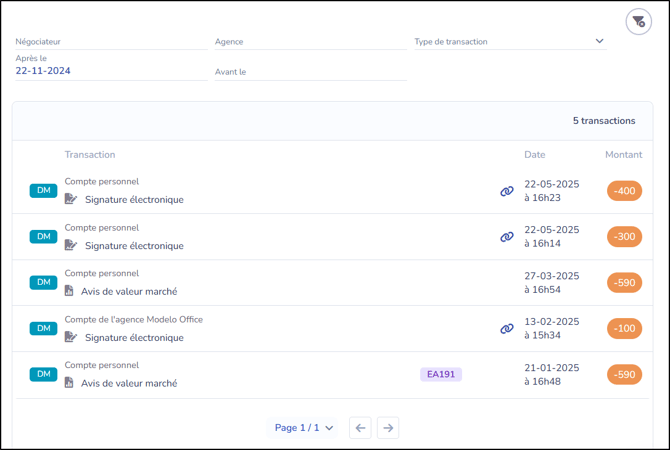Select the EA191 tag
This screenshot has width=670, height=450.
(x=441, y=374)
